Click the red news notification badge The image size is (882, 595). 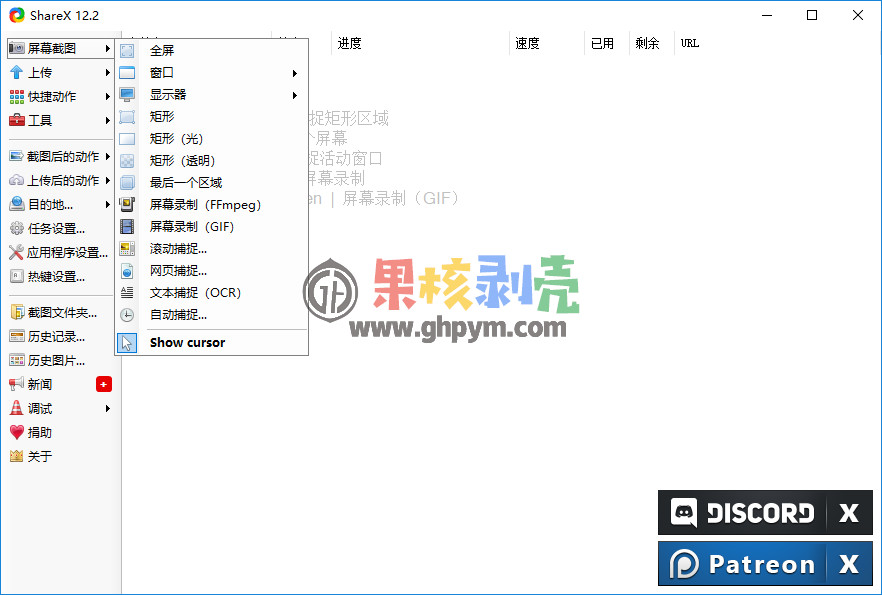point(104,384)
